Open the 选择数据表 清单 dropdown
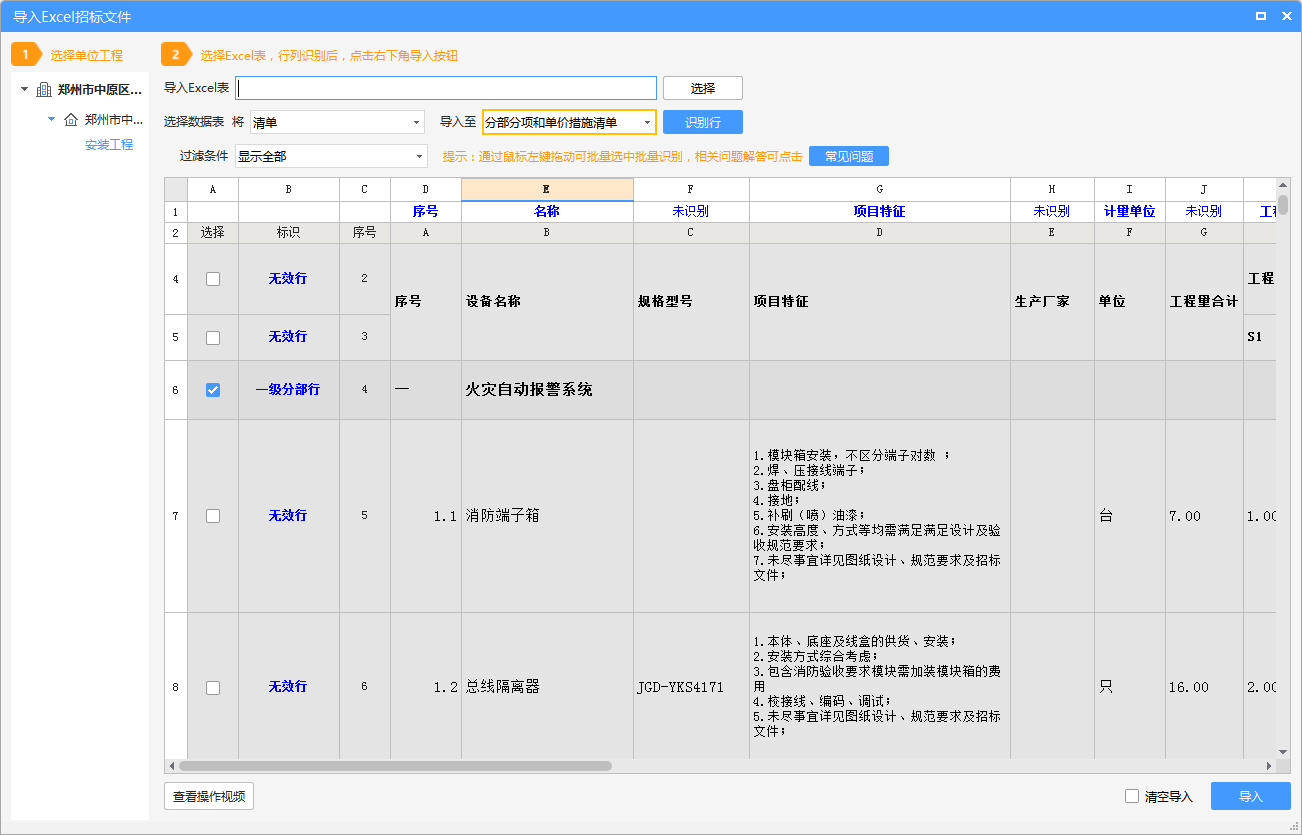The width and height of the screenshot is (1302, 835). 417,123
